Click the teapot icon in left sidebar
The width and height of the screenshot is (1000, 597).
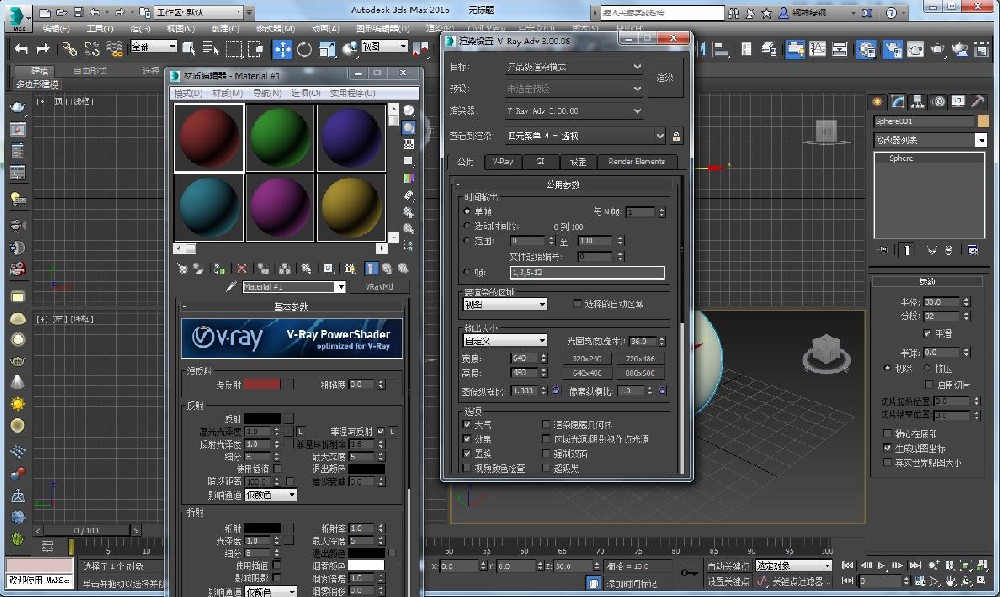pos(18,107)
